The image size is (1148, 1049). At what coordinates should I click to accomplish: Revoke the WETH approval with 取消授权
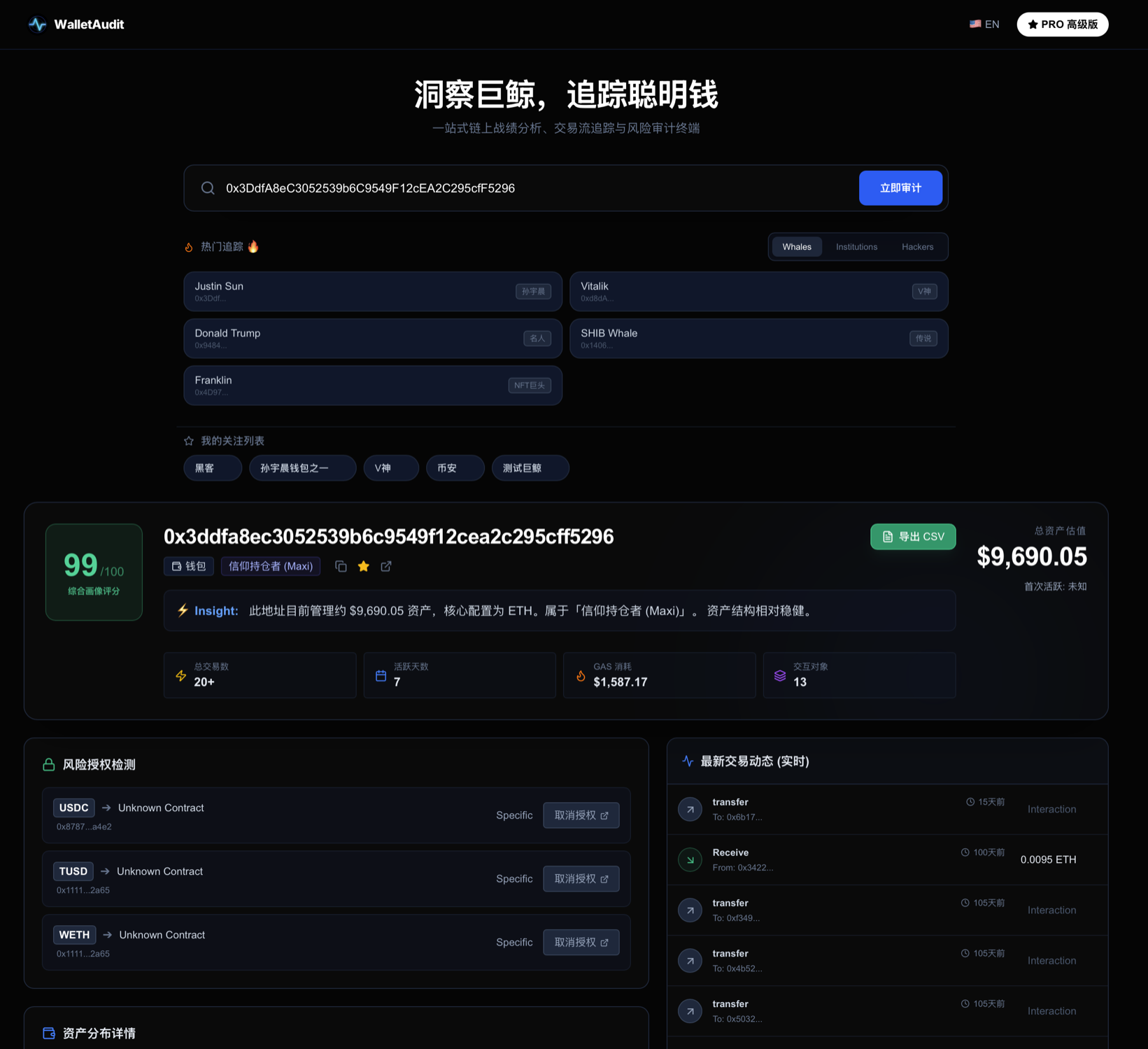pyautogui.click(x=581, y=943)
